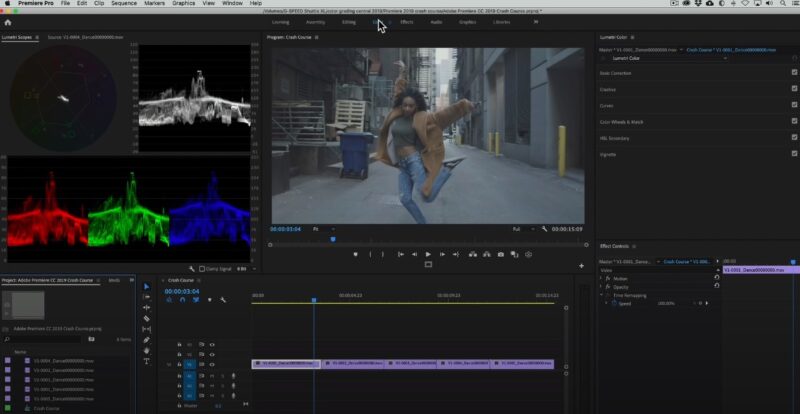Open Lumetri Scopes settings wrench

(192, 269)
